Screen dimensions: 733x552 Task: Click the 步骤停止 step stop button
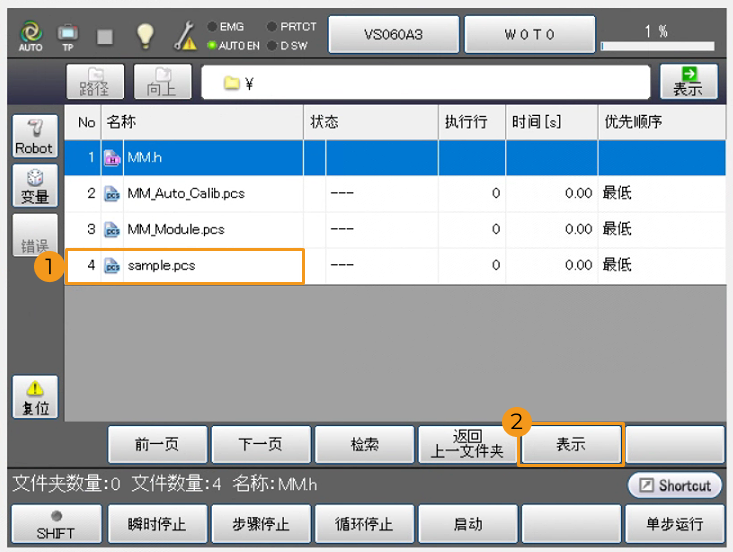tap(261, 524)
